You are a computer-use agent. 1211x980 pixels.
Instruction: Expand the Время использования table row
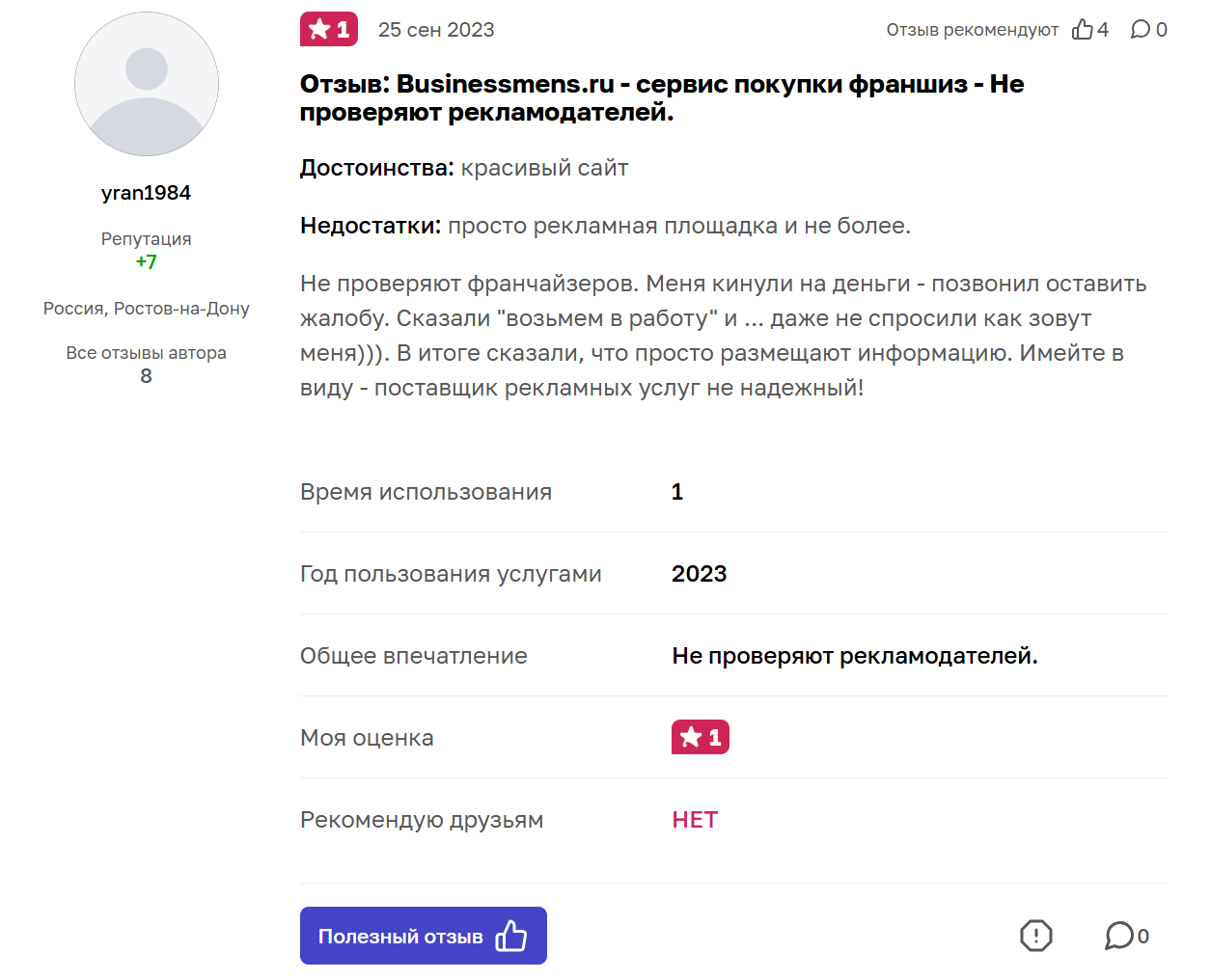[x=426, y=491]
